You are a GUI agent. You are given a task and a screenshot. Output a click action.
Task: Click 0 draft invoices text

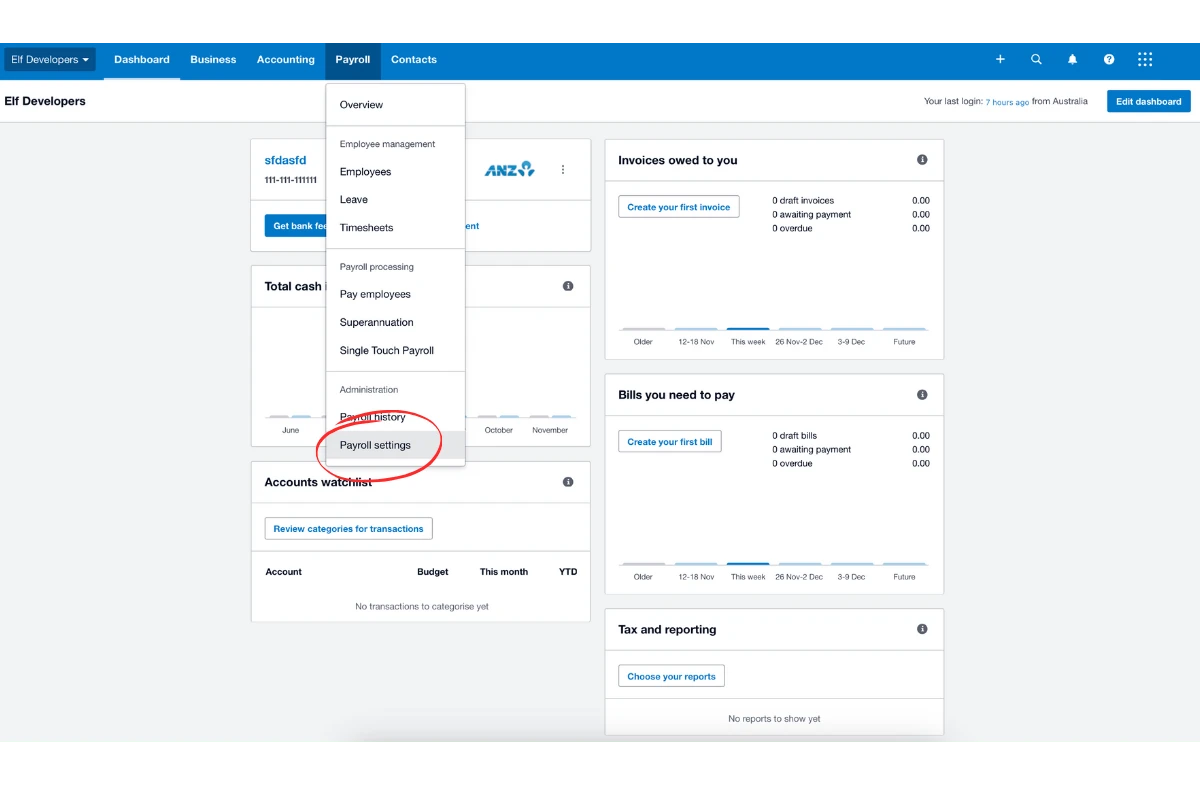coord(803,201)
